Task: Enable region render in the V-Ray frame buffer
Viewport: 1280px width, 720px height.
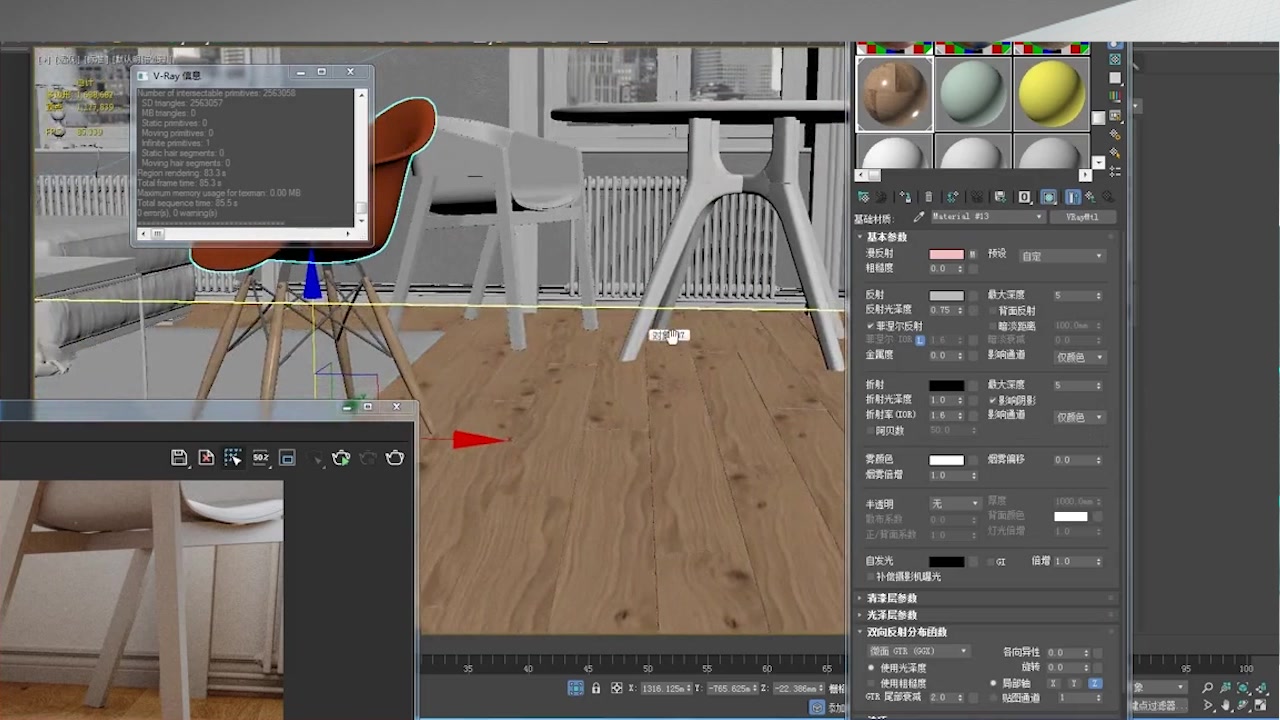Action: 232,457
